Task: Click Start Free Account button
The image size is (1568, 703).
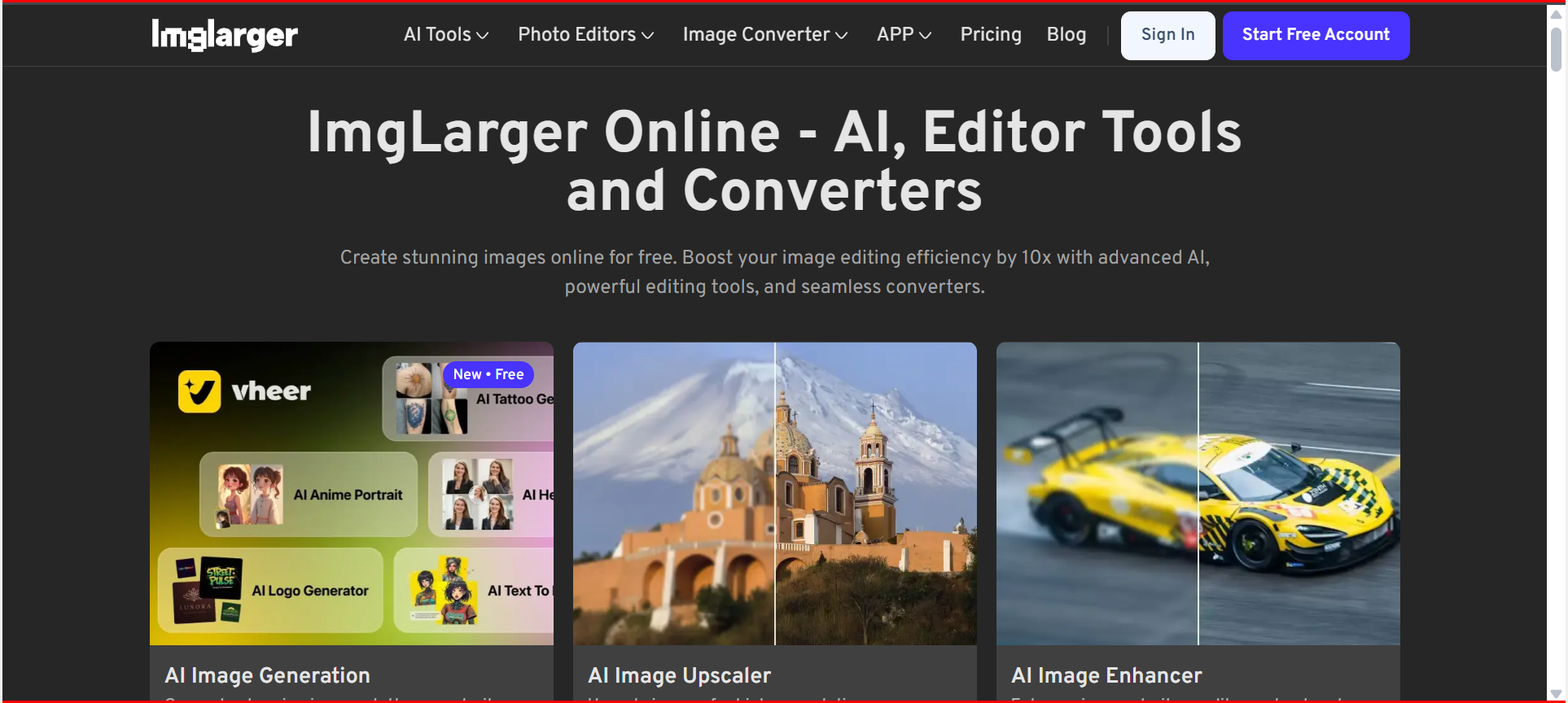Action: pyautogui.click(x=1316, y=35)
